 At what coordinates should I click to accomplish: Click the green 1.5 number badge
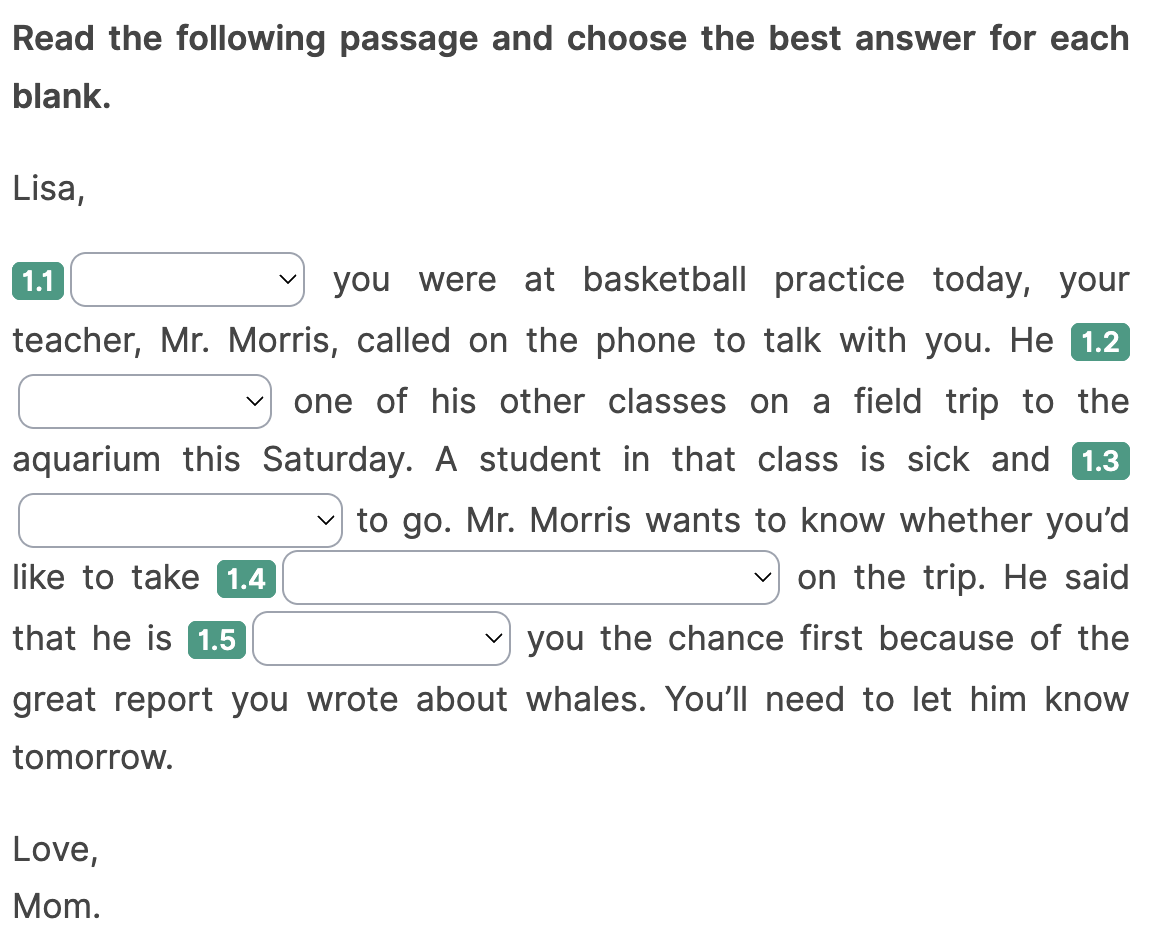click(217, 640)
